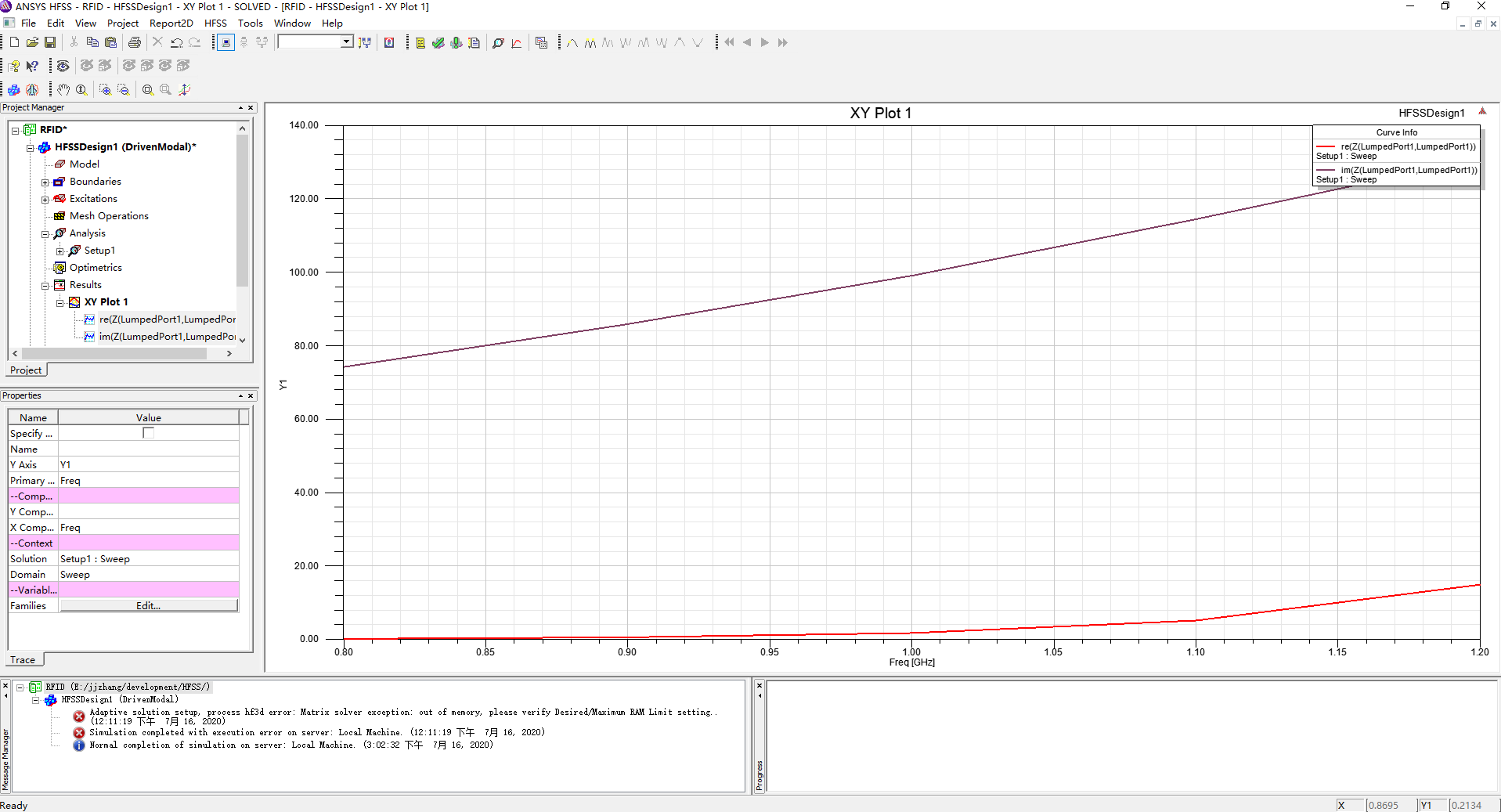Click the fast-forward double arrow button

[x=783, y=42]
